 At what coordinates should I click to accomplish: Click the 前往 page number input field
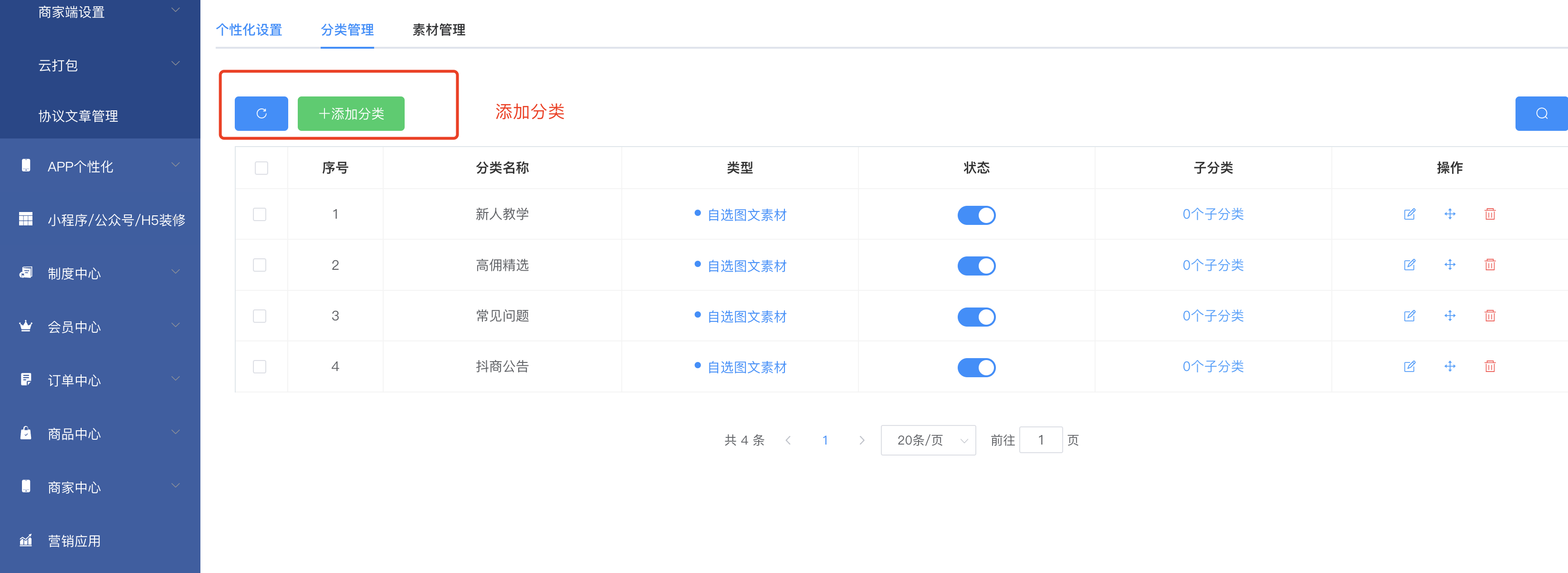click(1040, 440)
